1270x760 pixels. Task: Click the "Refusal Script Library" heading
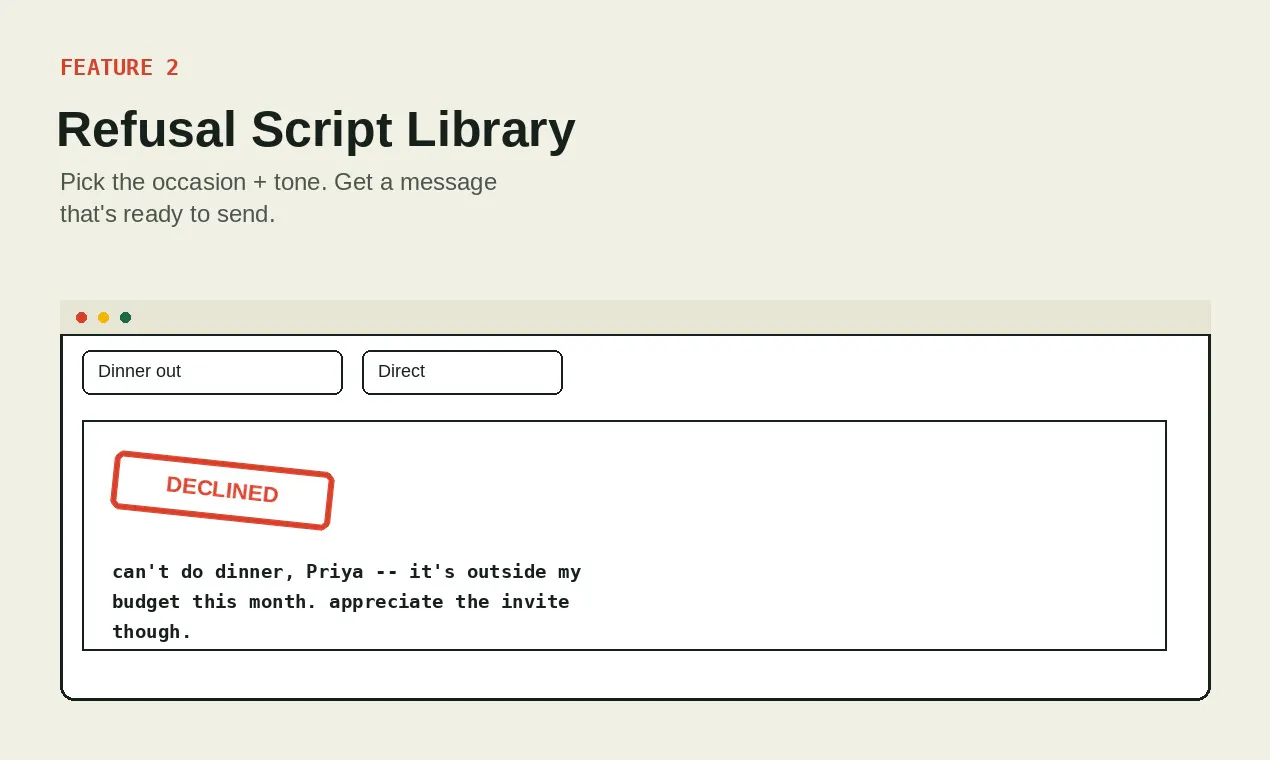click(316, 130)
